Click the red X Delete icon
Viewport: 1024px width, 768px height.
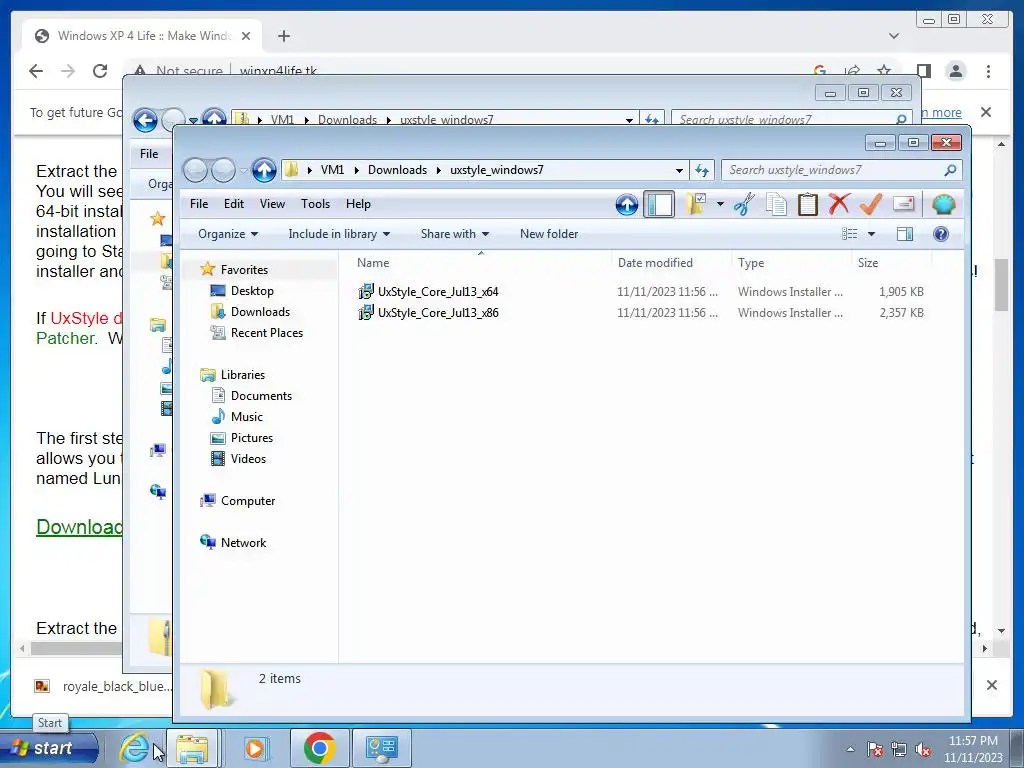[x=839, y=204]
